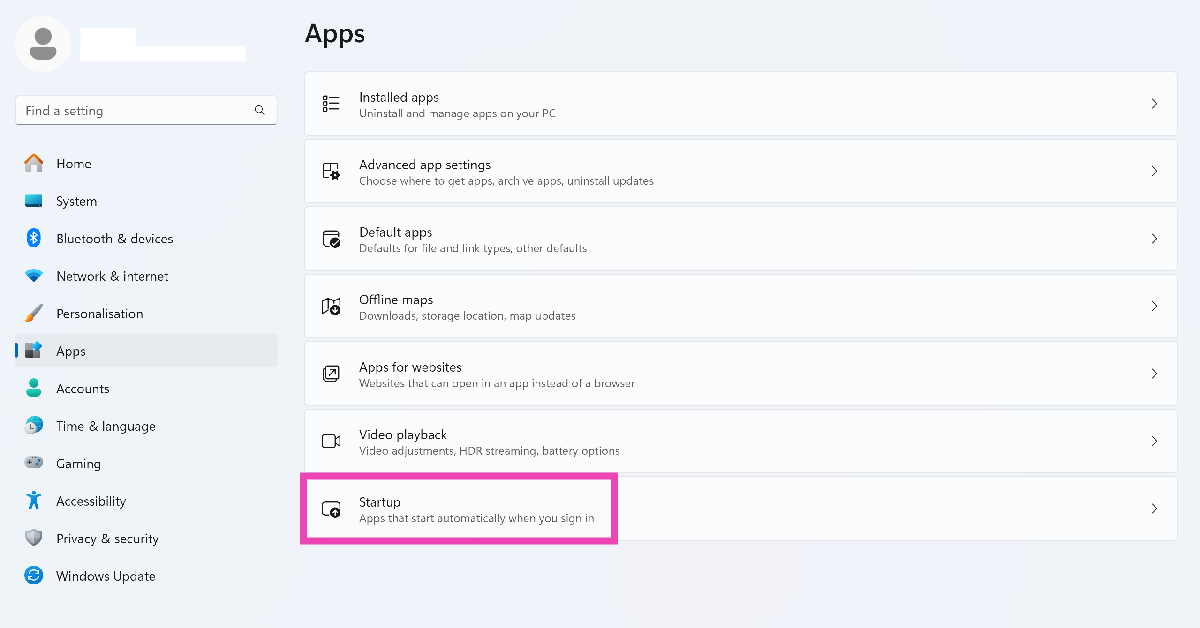
Task: Click the Bluetooth icon in sidebar
Action: click(34, 238)
